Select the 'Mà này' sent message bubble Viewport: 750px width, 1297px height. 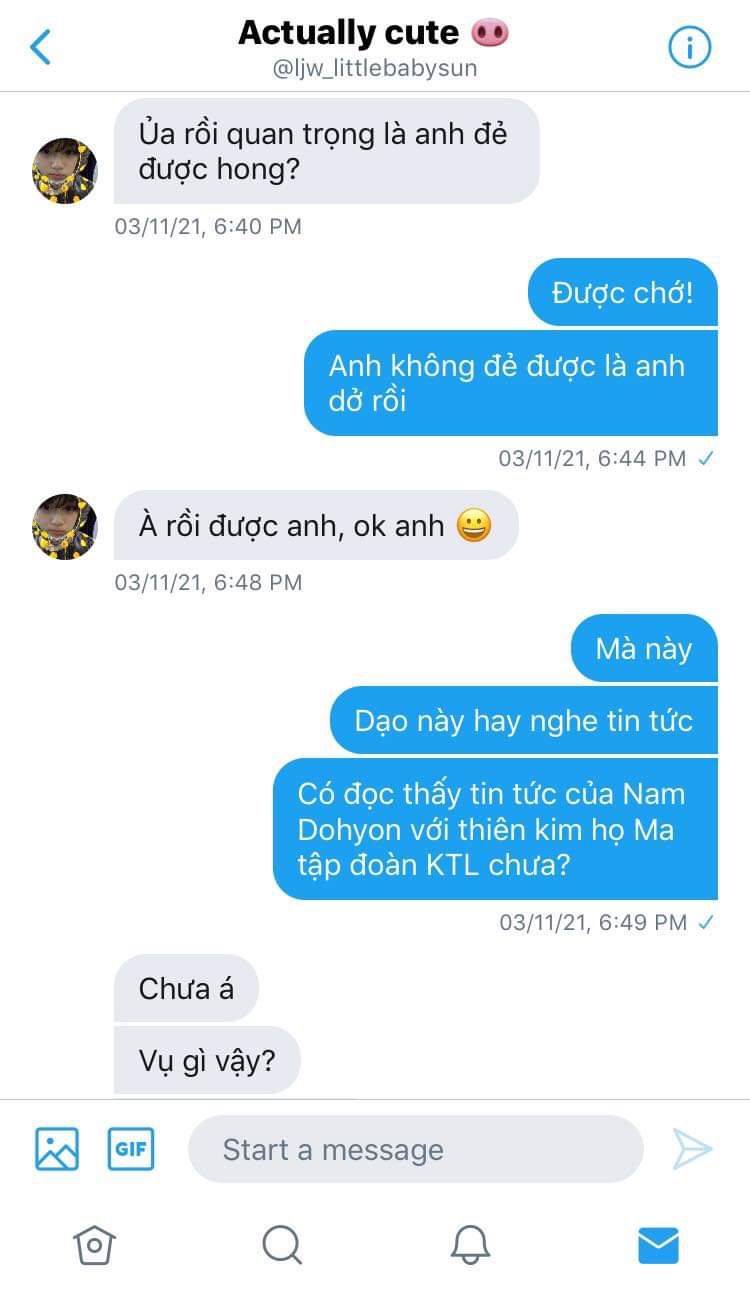(x=644, y=648)
